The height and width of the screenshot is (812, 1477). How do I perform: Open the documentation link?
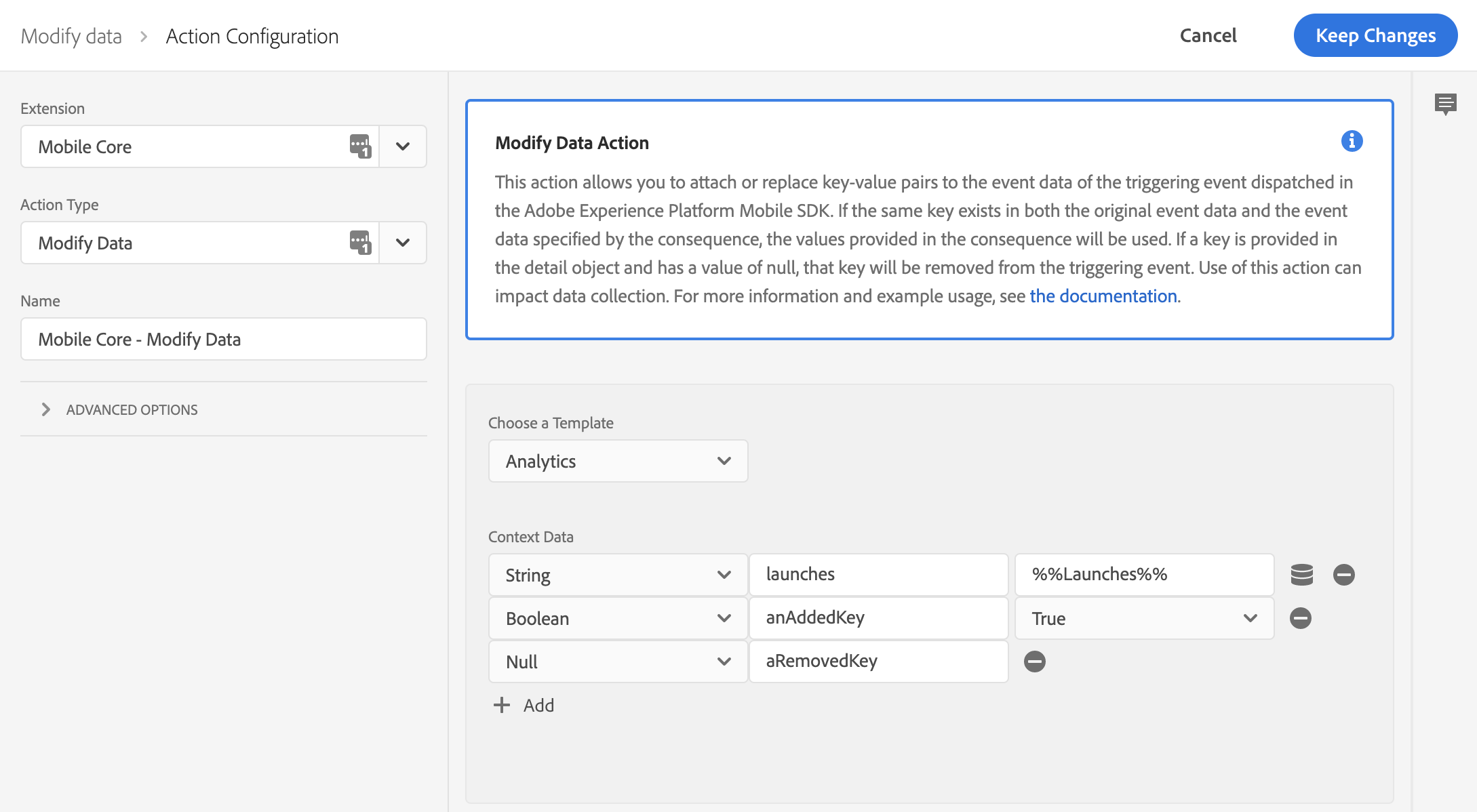1103,296
